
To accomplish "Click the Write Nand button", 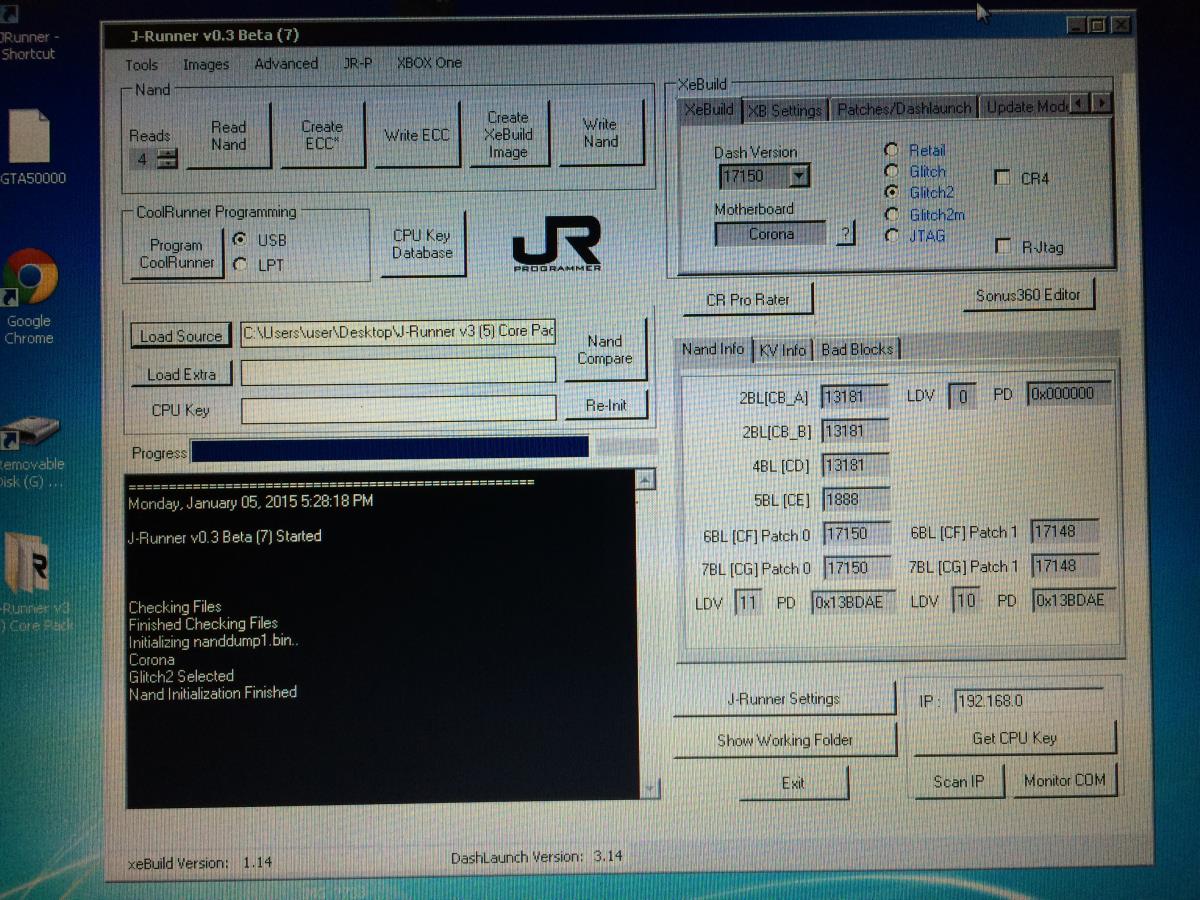I will (600, 133).
